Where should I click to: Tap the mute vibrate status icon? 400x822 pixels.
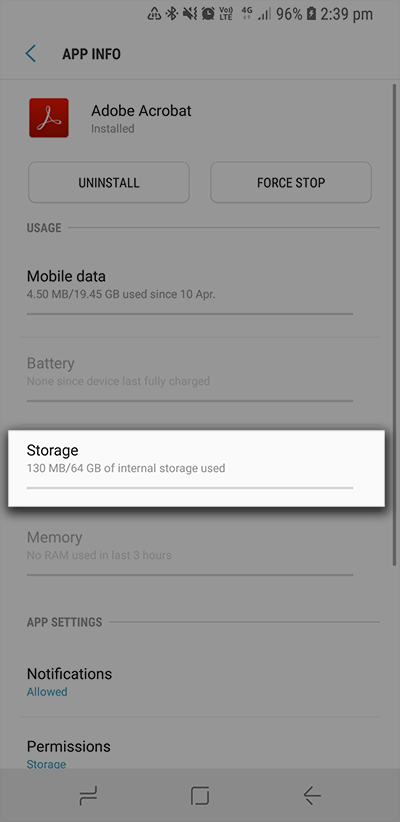pyautogui.click(x=190, y=14)
